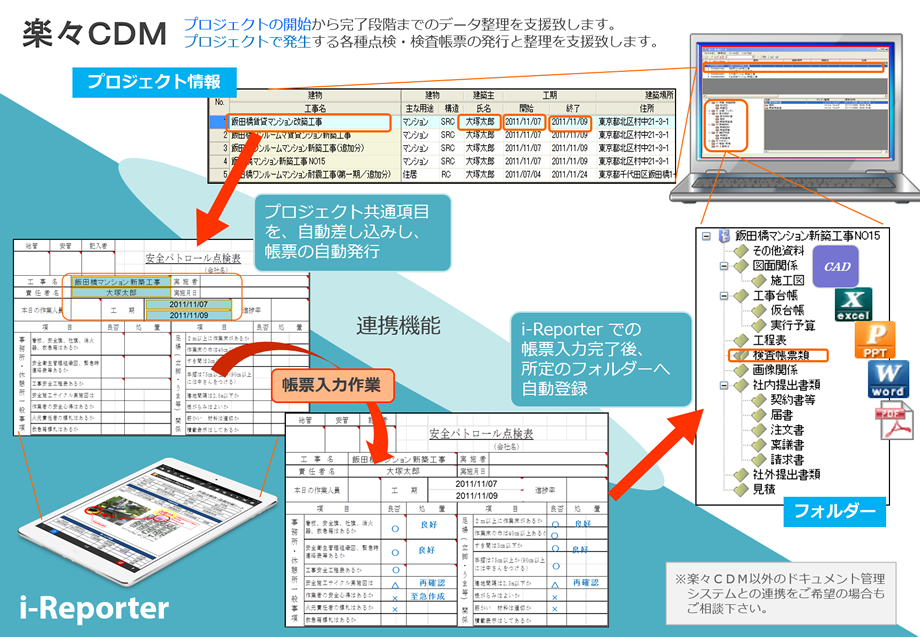Image resolution: width=920 pixels, height=637 pixels.
Task: Click the highlighted 大塚太郎 cell in first row
Action: 480,122
